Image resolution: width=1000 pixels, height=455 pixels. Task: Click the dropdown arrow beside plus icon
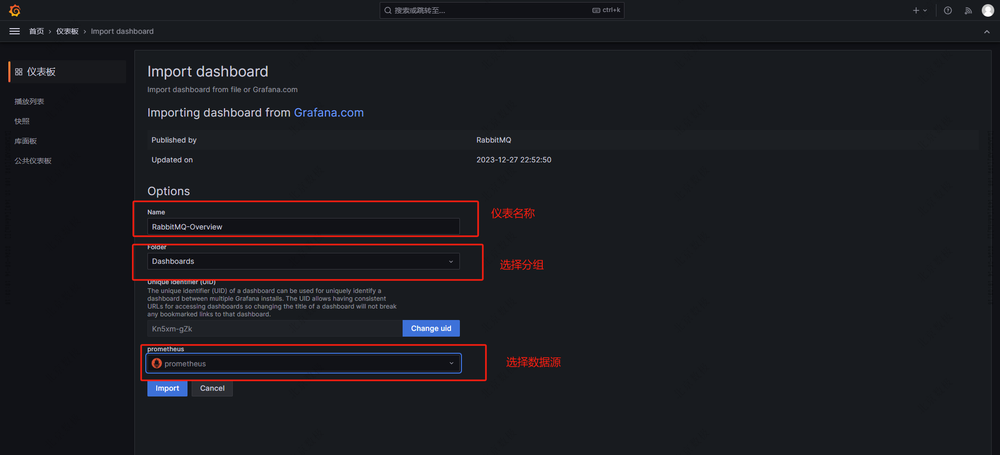(925, 10)
